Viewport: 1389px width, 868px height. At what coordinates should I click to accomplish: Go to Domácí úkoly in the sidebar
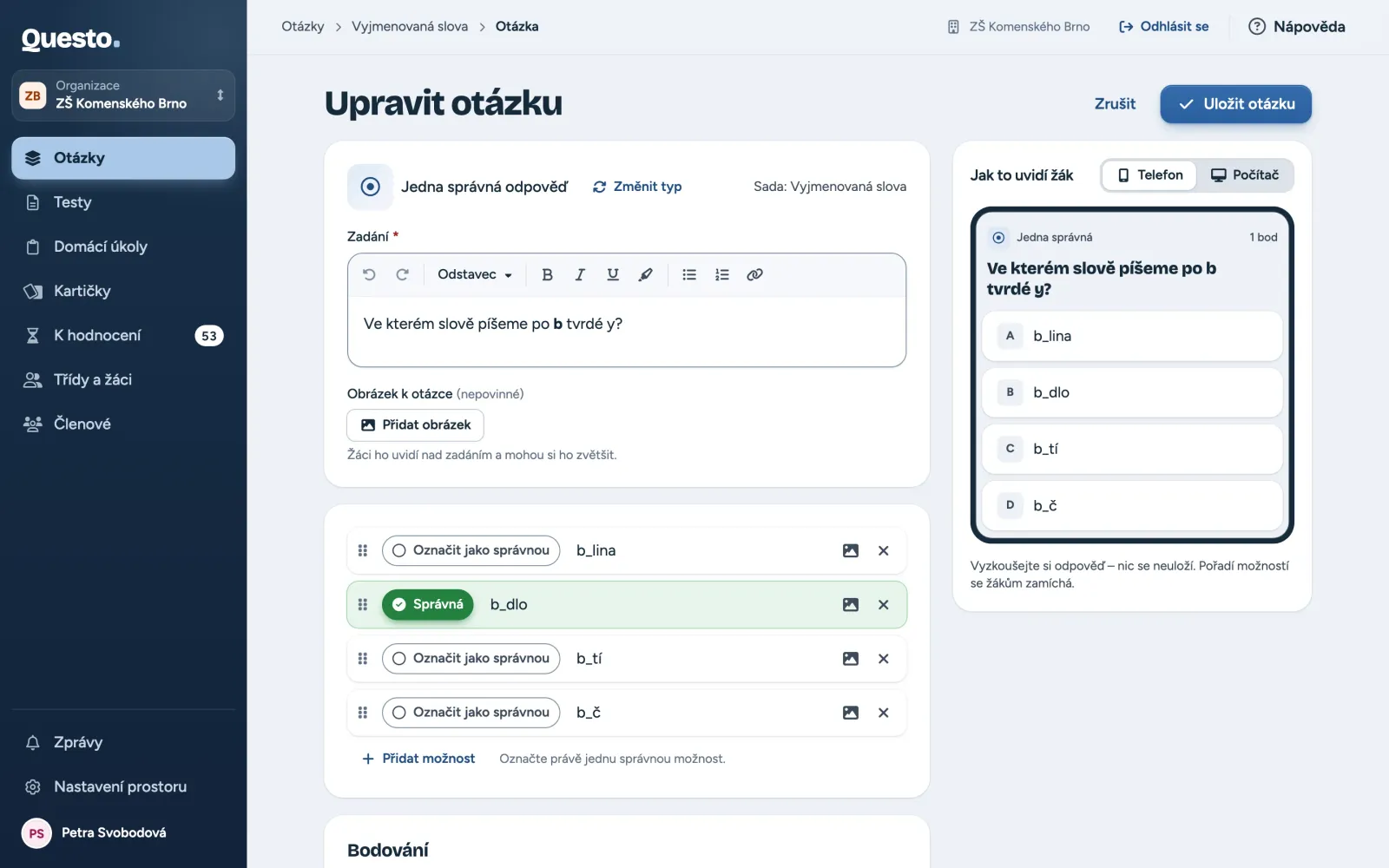(123, 247)
